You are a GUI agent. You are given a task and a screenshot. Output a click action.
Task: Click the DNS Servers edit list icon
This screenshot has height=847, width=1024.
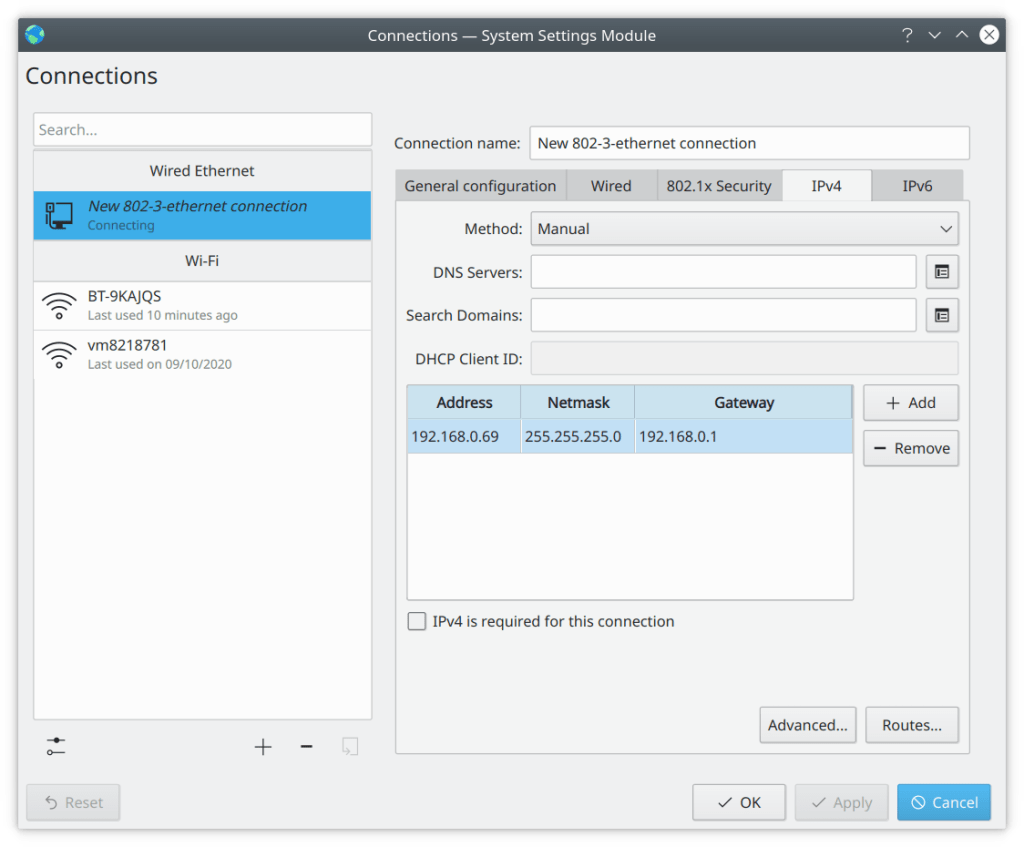[x=942, y=272]
